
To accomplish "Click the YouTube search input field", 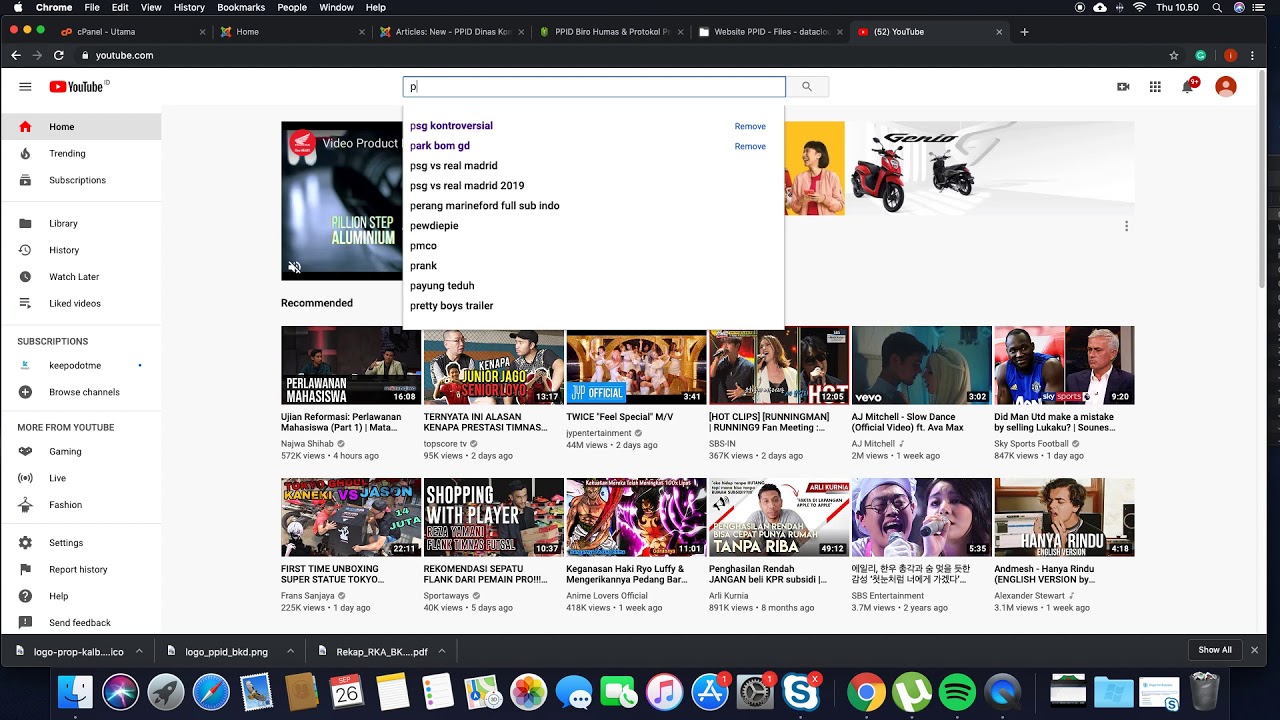I will [x=594, y=87].
